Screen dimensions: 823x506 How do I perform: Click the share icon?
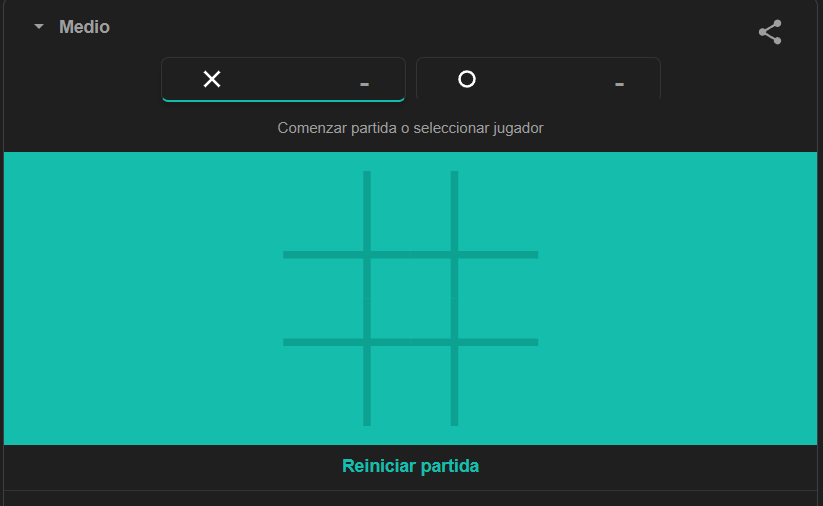pyautogui.click(x=770, y=32)
